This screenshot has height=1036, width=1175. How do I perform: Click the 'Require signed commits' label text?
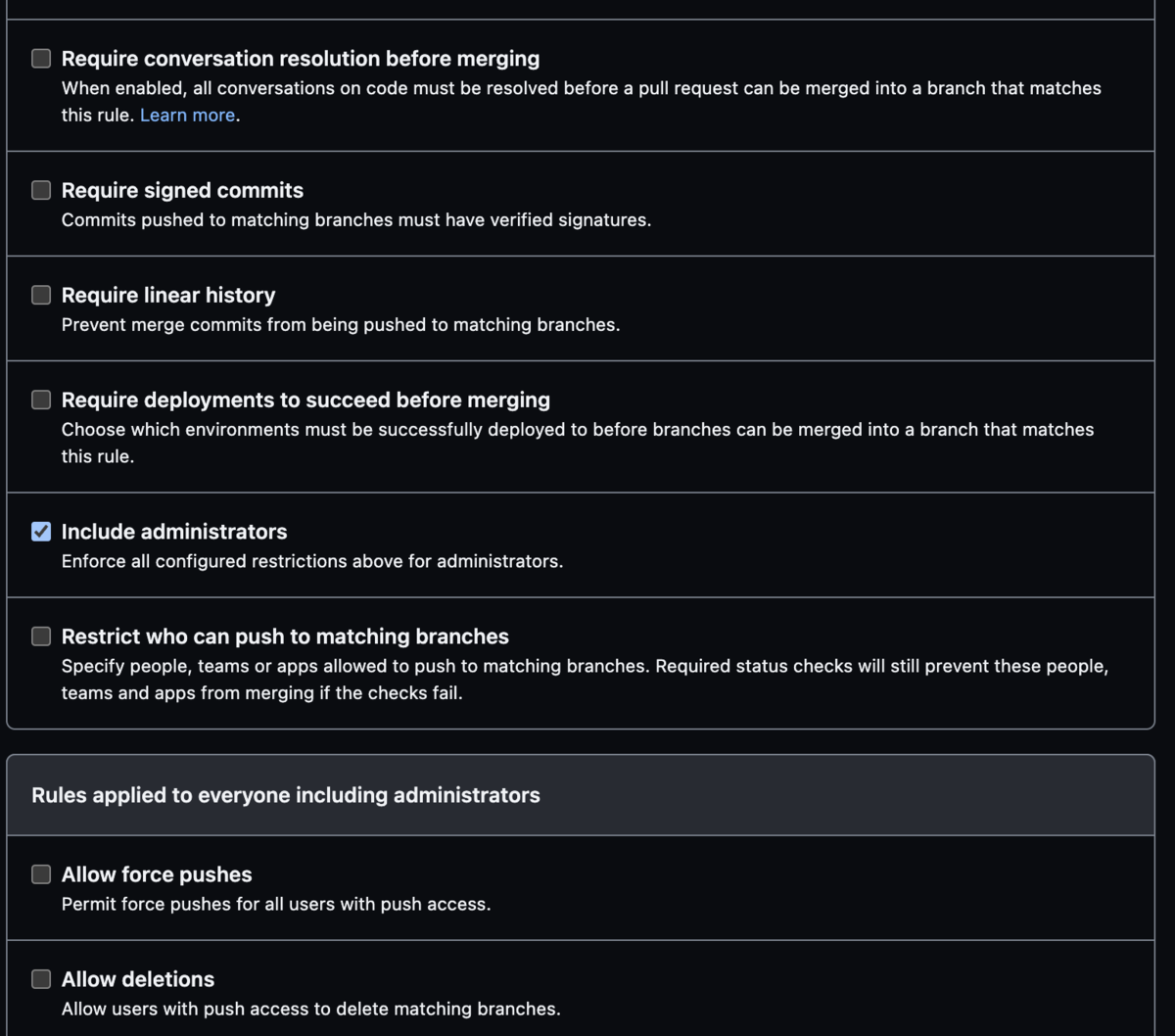tap(182, 190)
